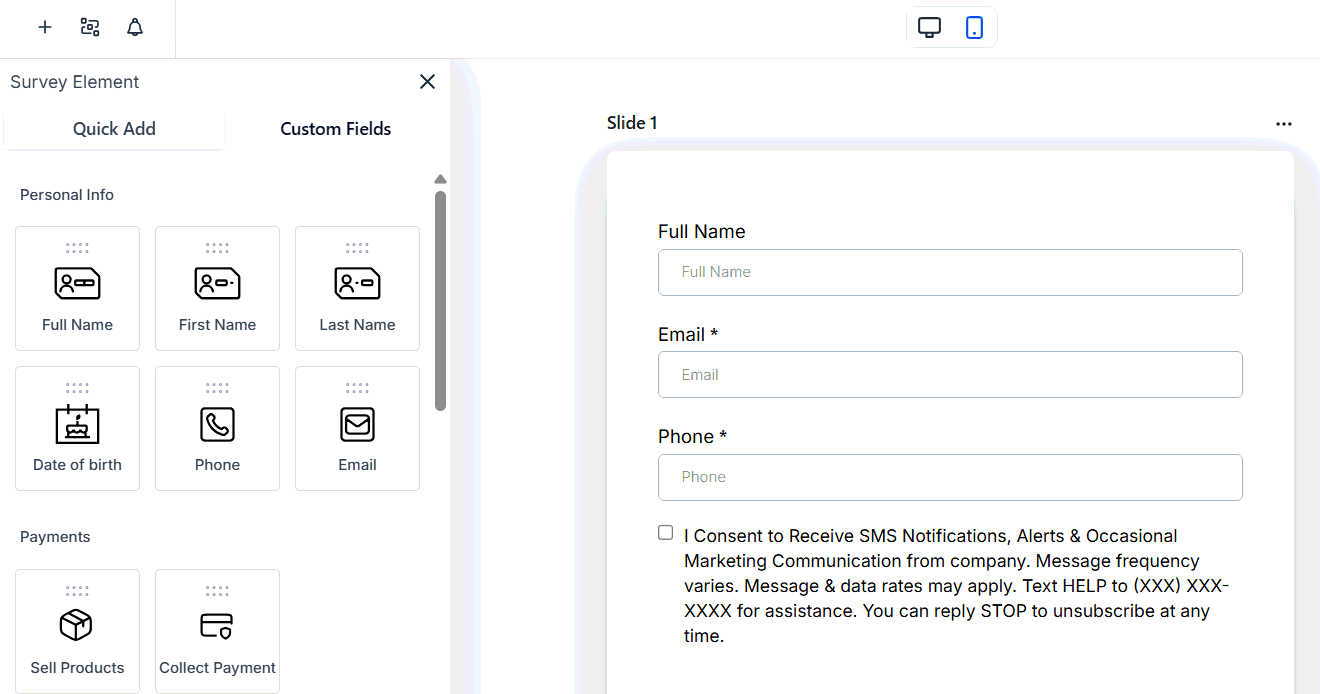This screenshot has height=694, width=1320.
Task: Toggle mobile preview mode
Action: pyautogui.click(x=974, y=27)
